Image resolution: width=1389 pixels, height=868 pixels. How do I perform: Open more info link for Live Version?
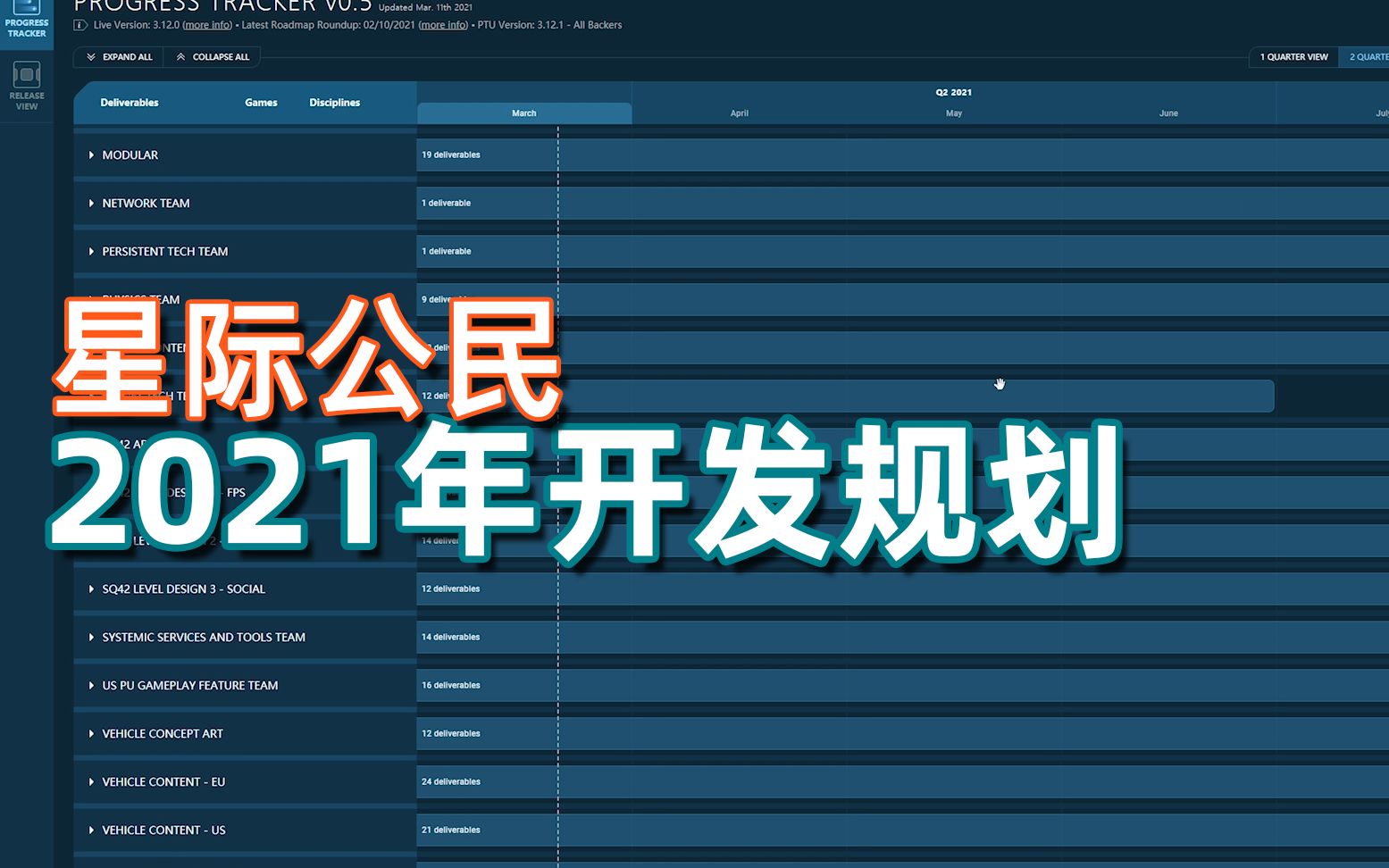[207, 25]
